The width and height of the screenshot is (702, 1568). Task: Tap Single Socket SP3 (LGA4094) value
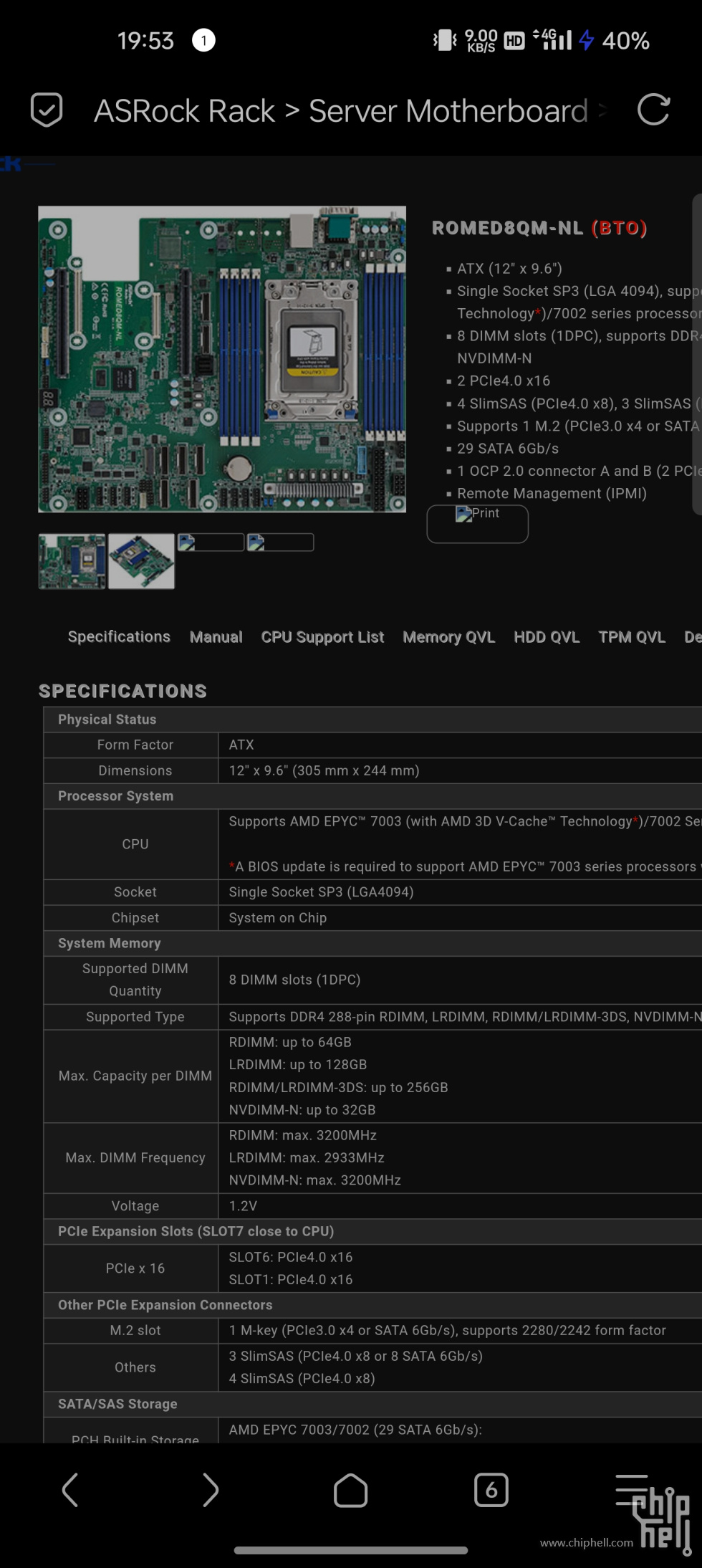(321, 892)
